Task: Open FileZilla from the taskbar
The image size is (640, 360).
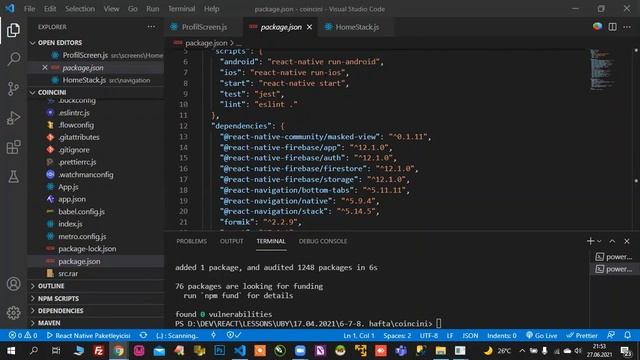Action: pos(98,351)
